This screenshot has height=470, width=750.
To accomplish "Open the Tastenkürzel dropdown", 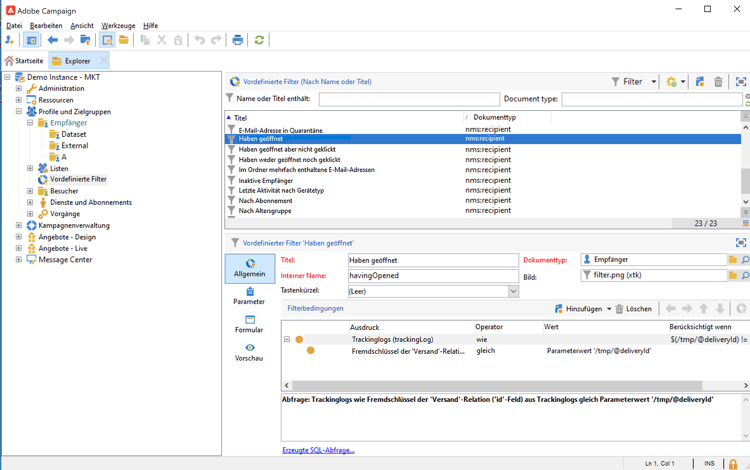I will pyautogui.click(x=513, y=291).
